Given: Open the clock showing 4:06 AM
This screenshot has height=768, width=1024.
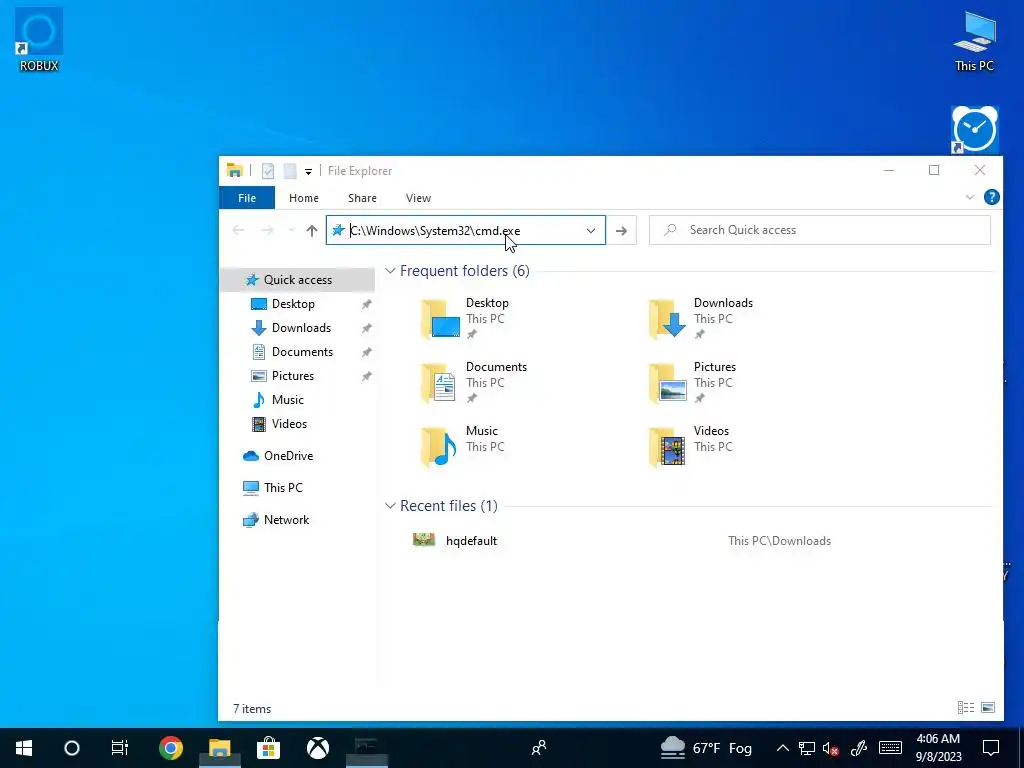Looking at the screenshot, I should tap(938, 748).
